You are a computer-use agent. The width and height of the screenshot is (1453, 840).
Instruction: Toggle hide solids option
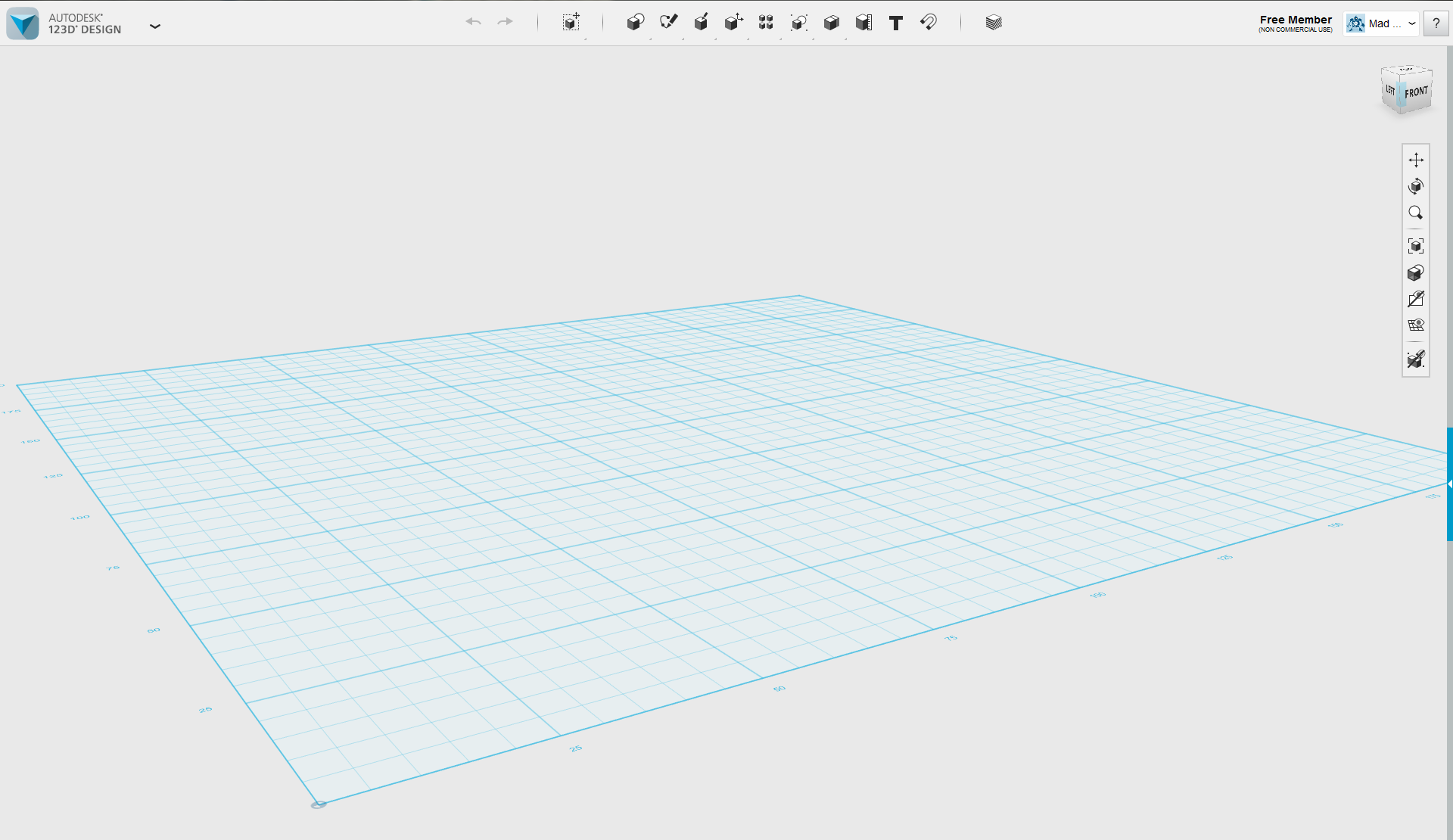pyautogui.click(x=1416, y=359)
